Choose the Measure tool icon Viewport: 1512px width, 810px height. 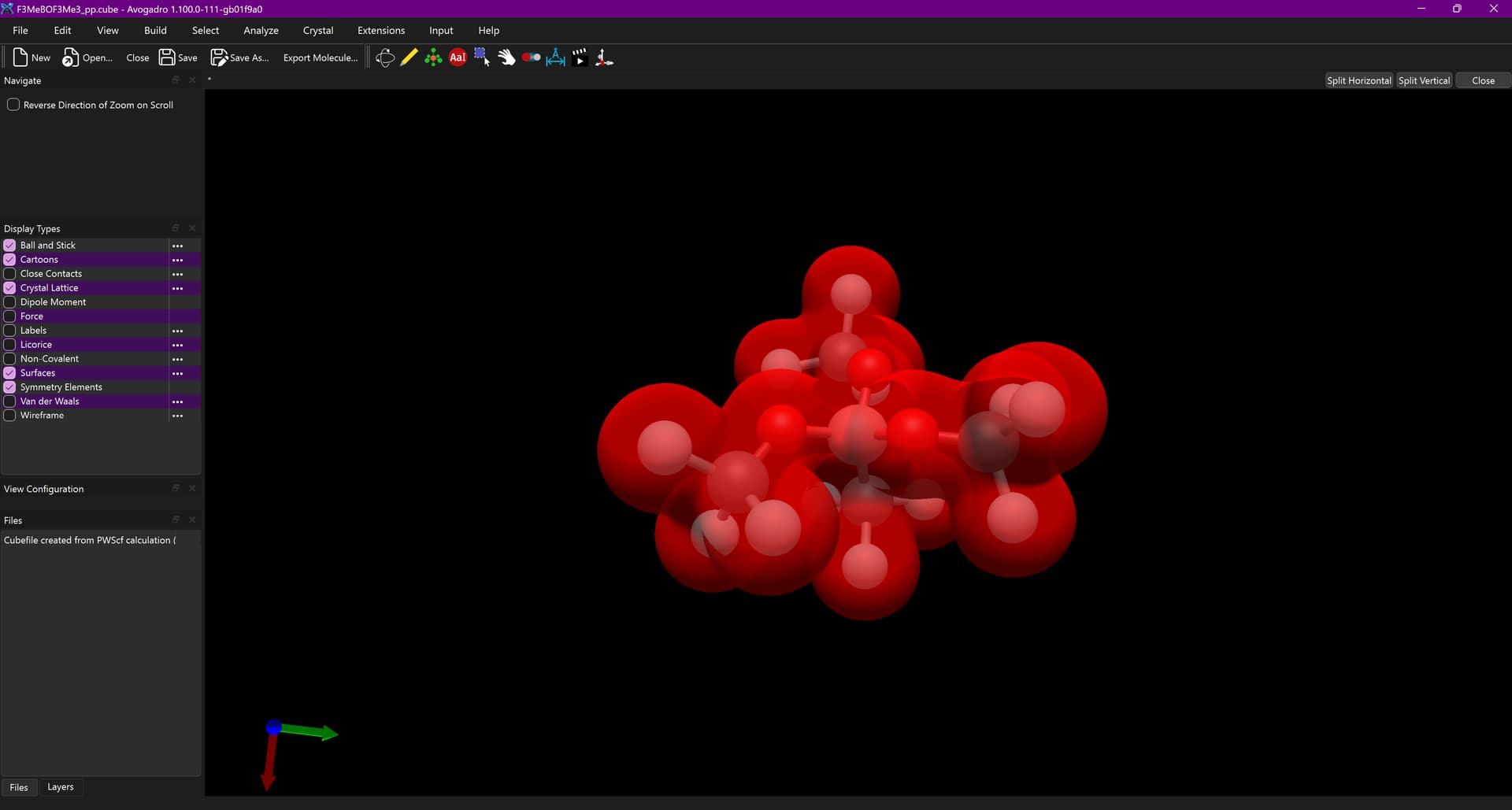[555, 57]
